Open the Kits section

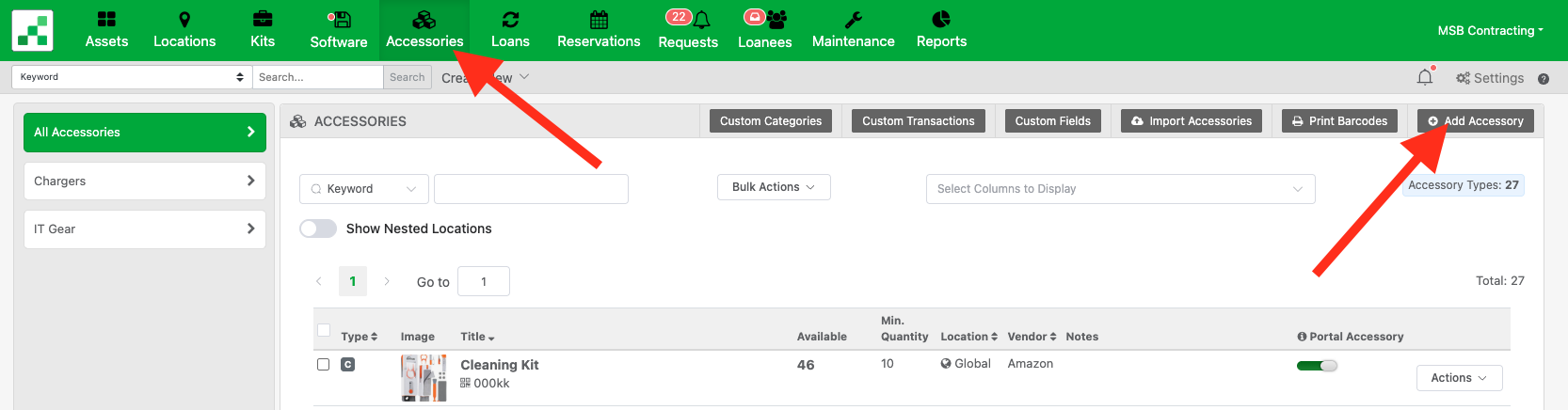pos(263,30)
